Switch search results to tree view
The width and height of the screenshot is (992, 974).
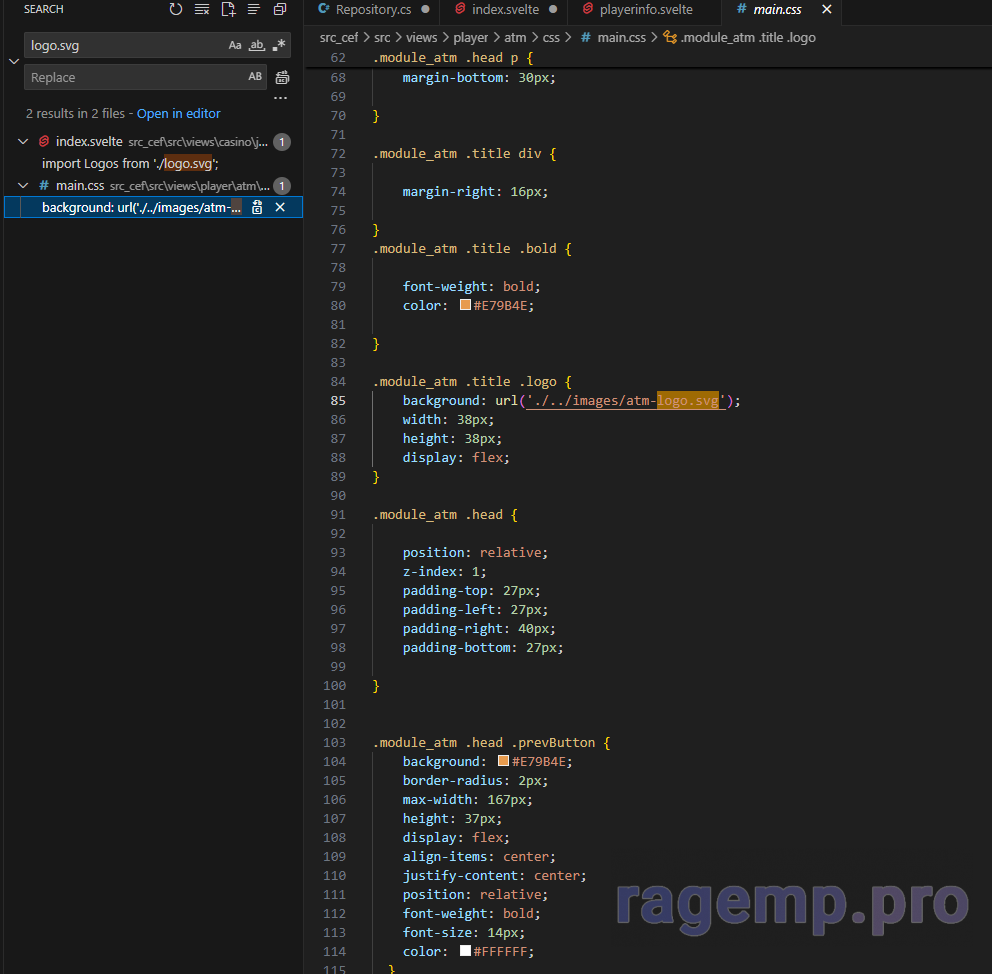click(x=254, y=9)
